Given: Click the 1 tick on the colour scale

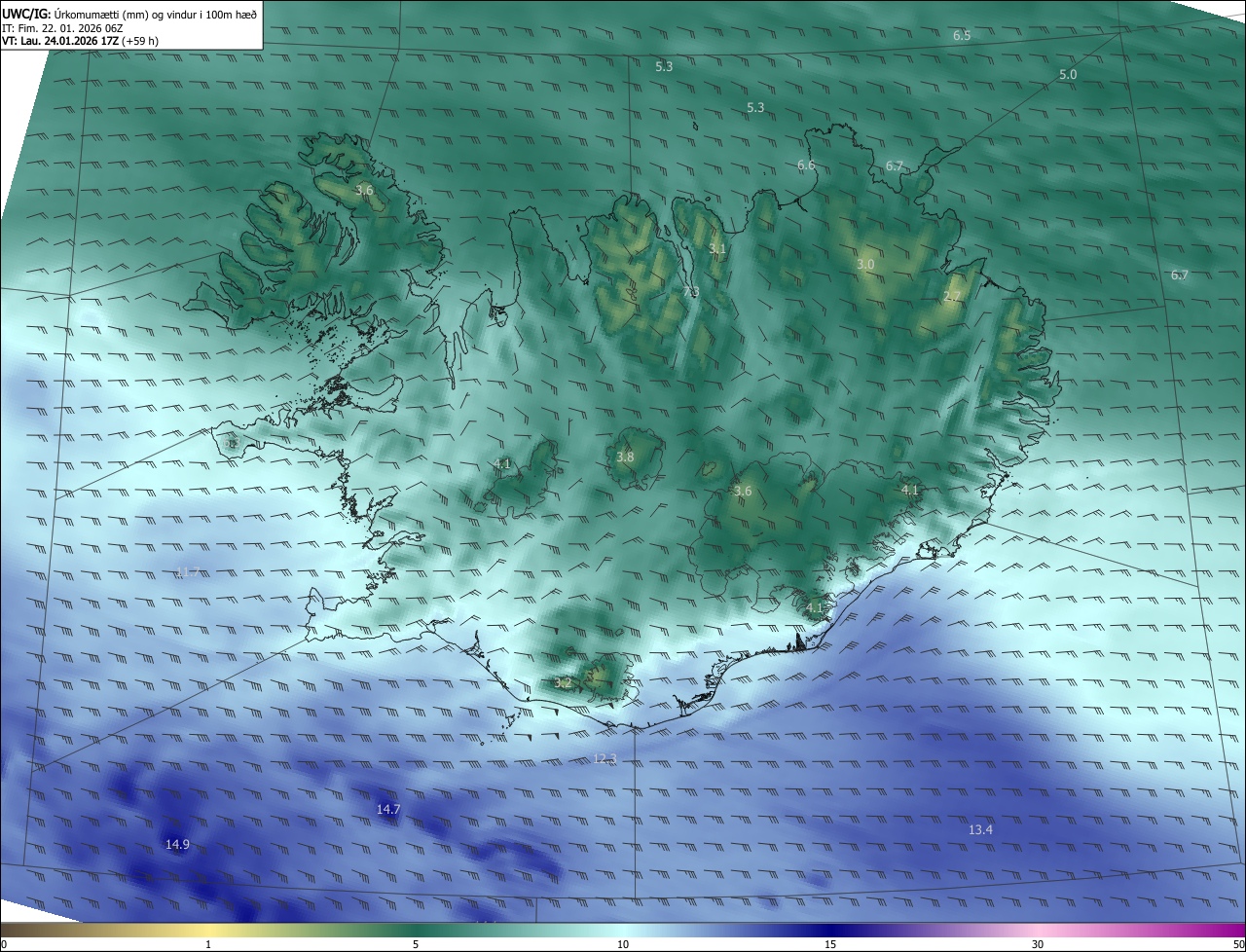Looking at the screenshot, I should 208,944.
